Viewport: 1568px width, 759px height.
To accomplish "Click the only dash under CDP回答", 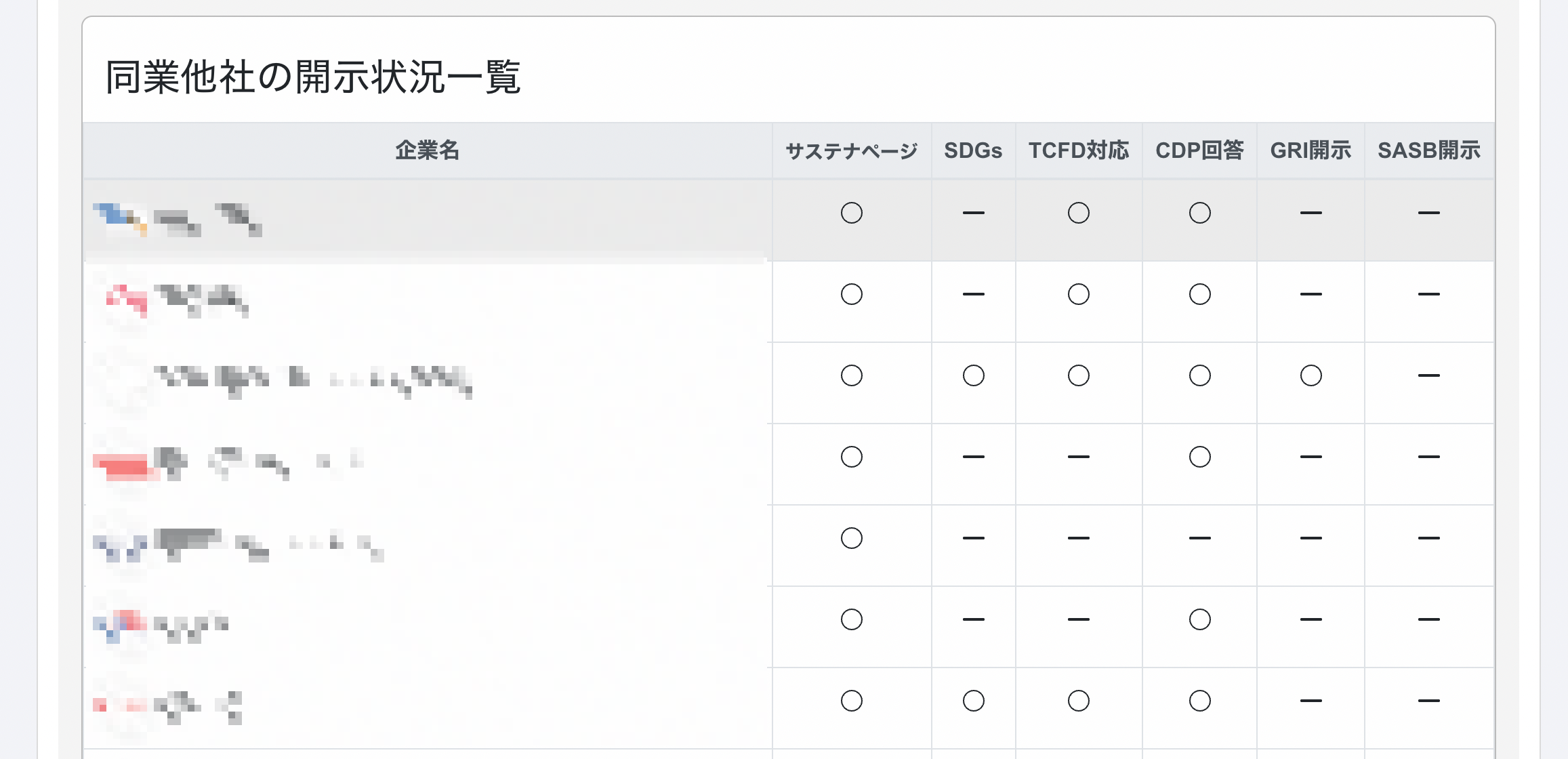I will click(1199, 538).
